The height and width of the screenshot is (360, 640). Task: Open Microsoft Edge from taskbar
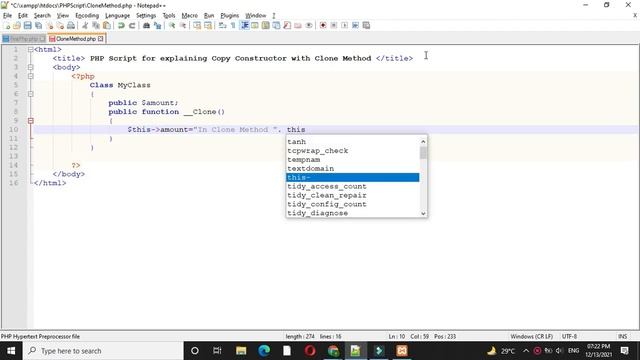pyautogui.click(x=264, y=351)
